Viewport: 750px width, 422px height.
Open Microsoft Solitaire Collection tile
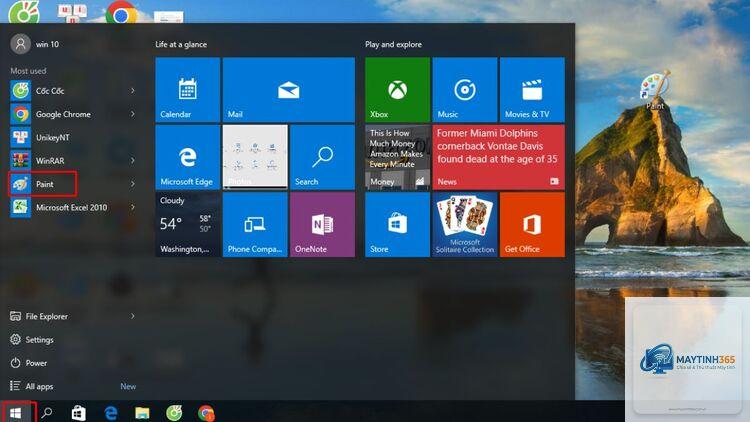pyautogui.click(x=465, y=225)
